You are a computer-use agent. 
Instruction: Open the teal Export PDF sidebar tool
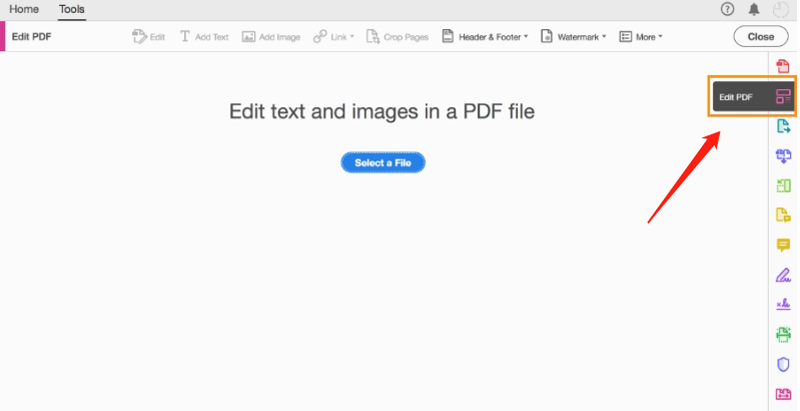tap(783, 126)
